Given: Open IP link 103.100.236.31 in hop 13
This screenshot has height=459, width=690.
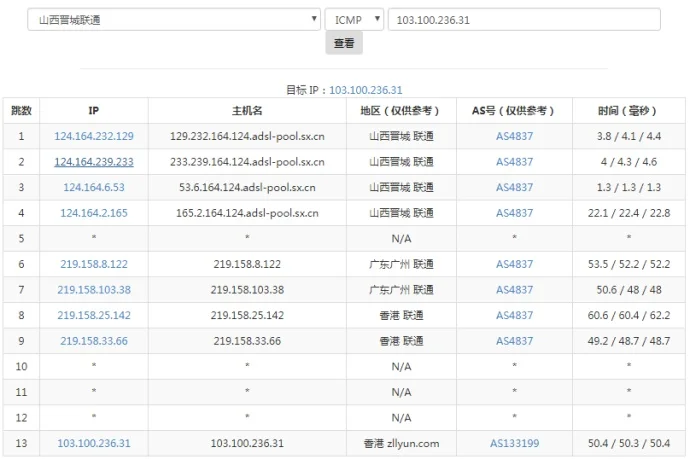Looking at the screenshot, I should [x=94, y=443].
